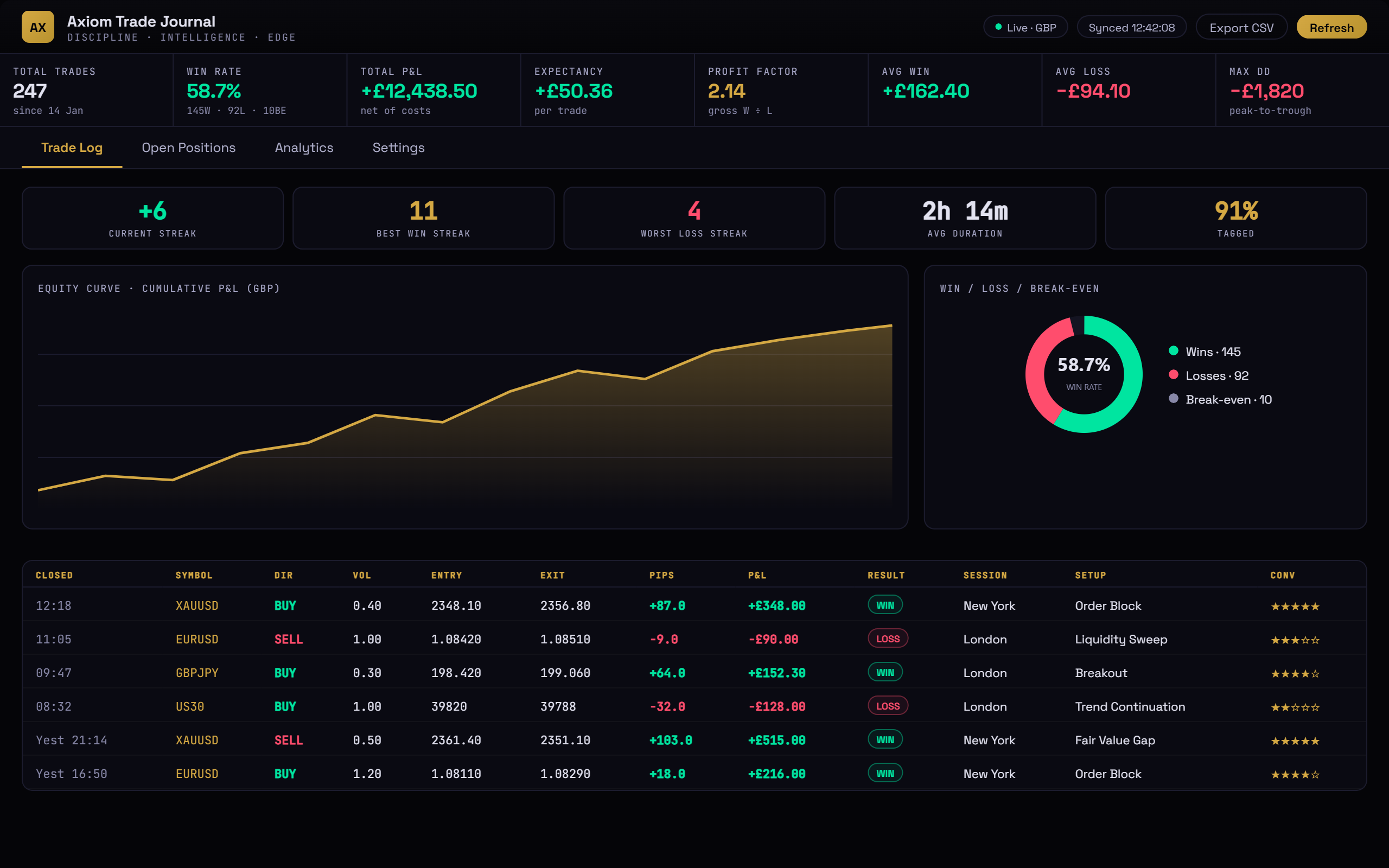Sort by the DIR column header

point(284,575)
